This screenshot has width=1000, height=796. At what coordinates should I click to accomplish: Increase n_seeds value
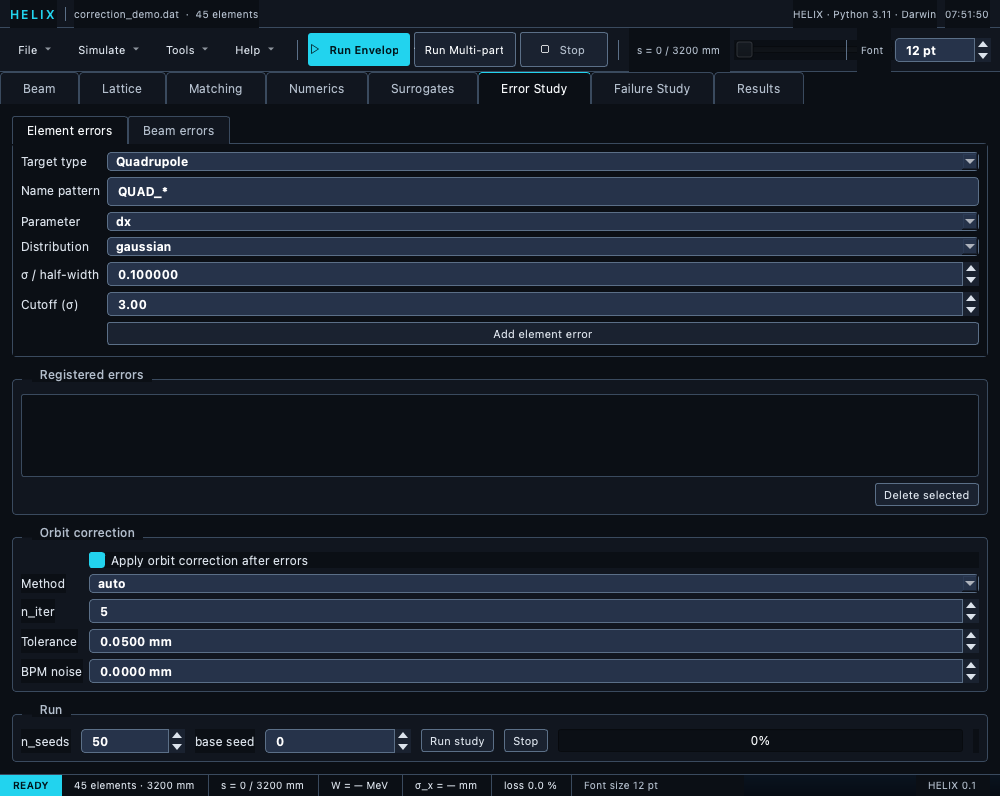point(177,735)
